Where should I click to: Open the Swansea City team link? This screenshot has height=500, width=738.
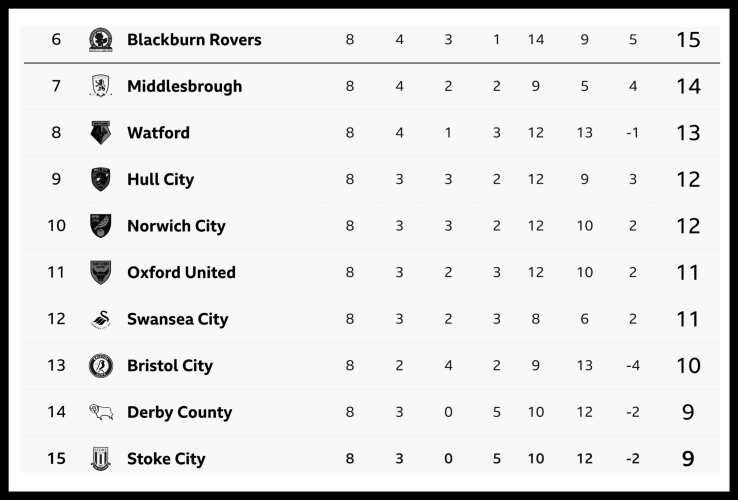coord(177,319)
